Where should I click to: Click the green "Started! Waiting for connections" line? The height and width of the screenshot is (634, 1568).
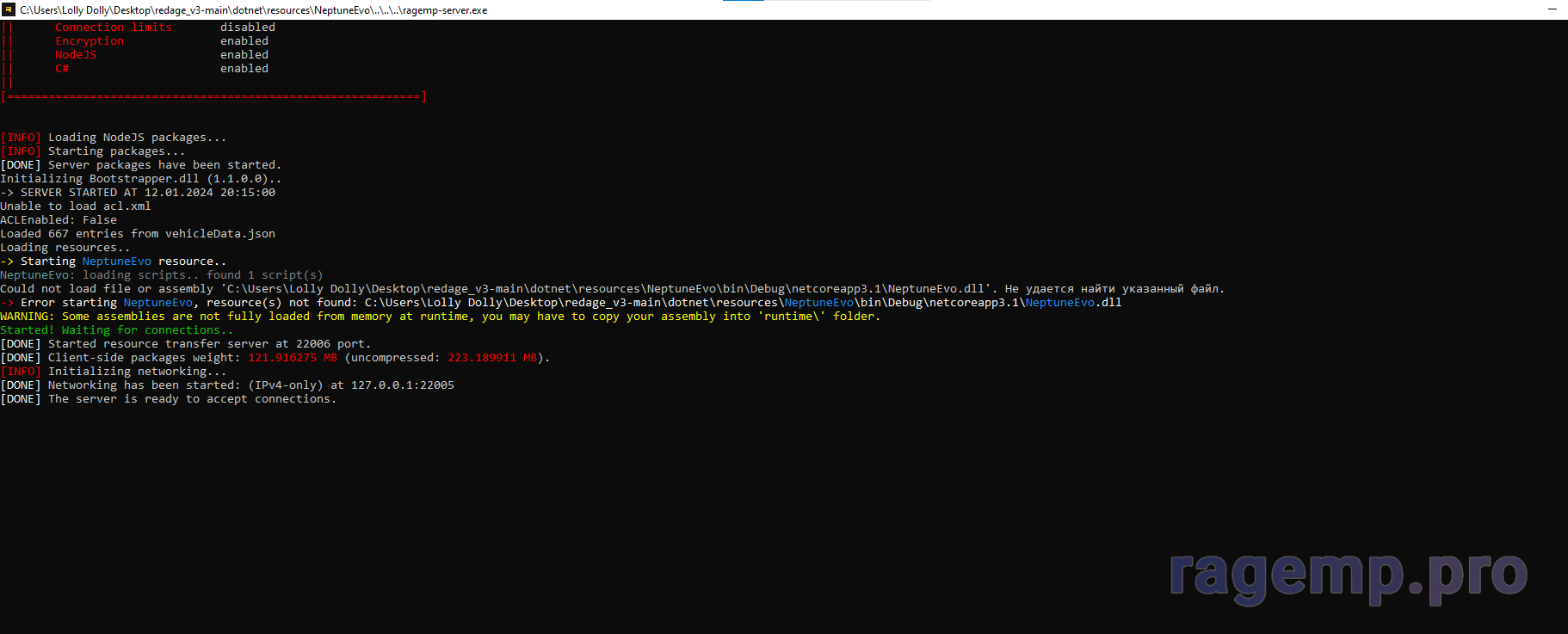click(x=116, y=330)
